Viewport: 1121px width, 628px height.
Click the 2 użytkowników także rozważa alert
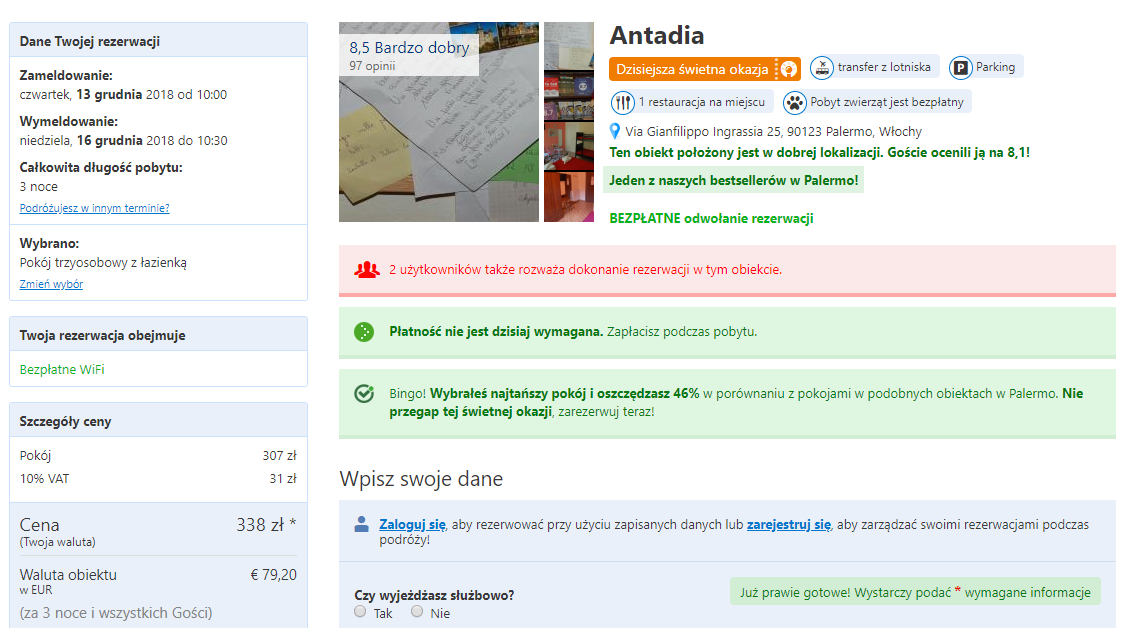(x=727, y=270)
